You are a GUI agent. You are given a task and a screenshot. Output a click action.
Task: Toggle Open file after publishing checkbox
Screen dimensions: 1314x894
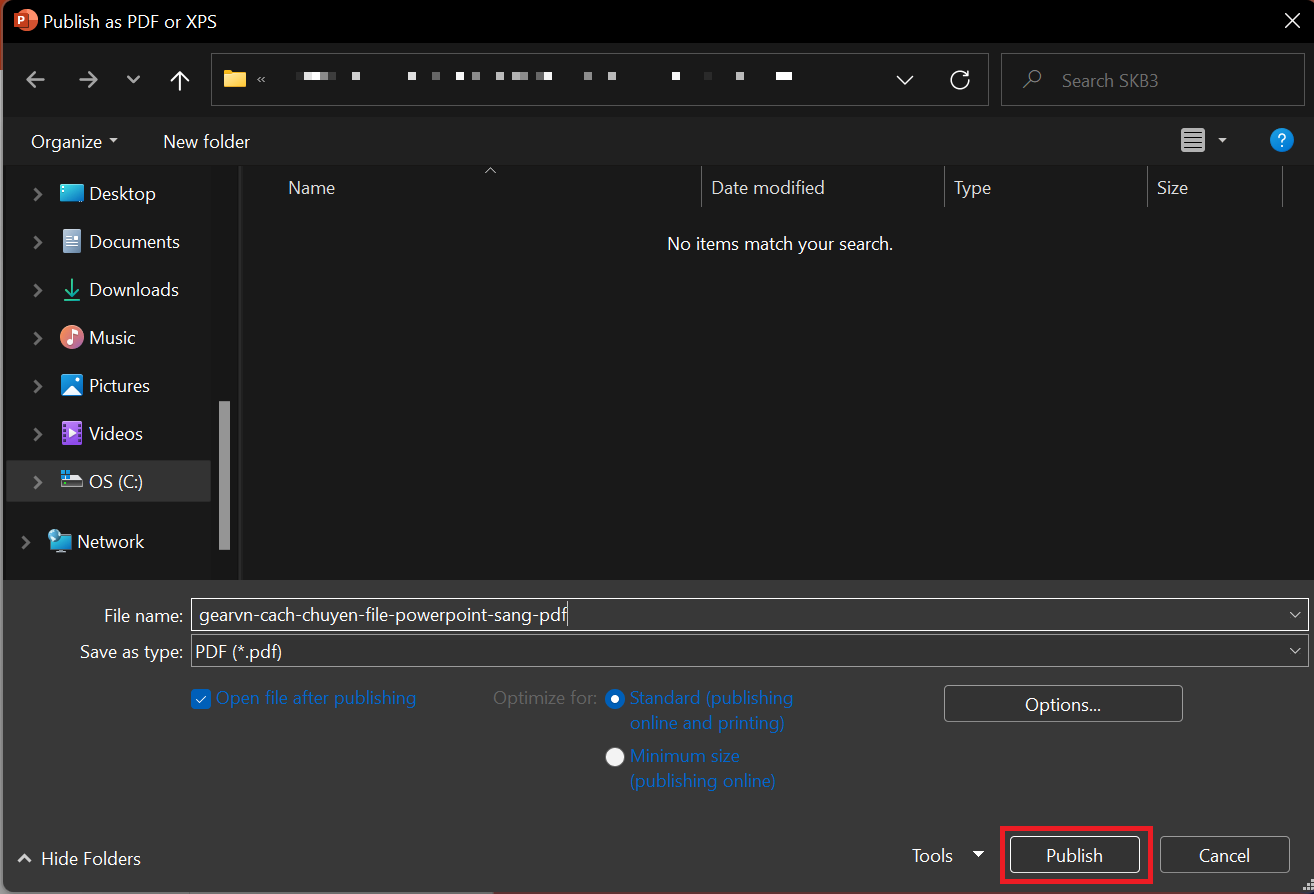200,699
